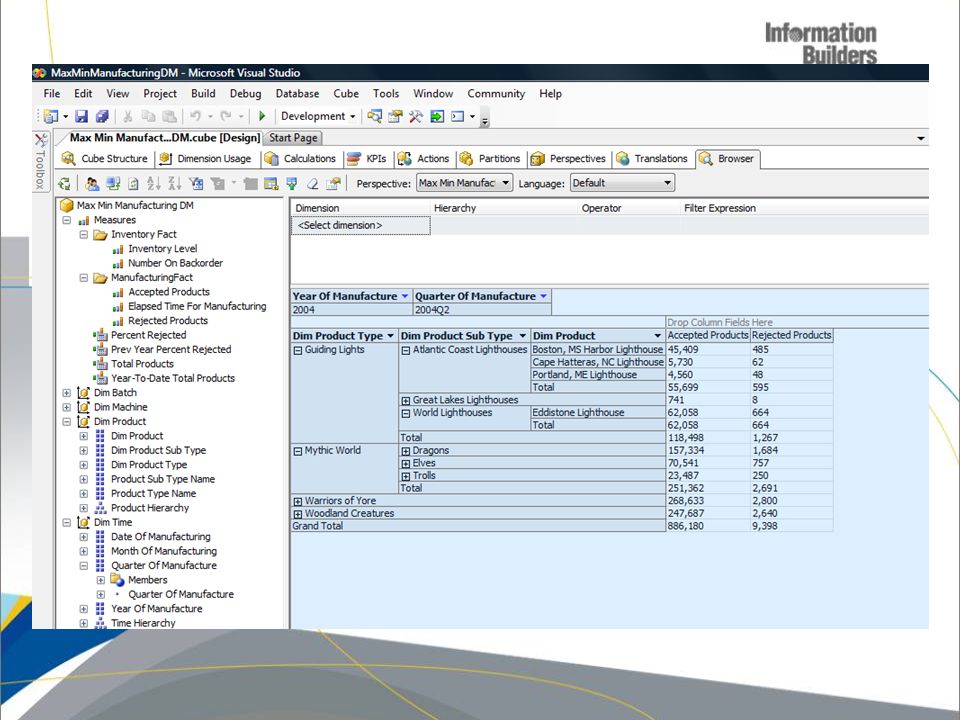Collapse the Guiding Lights row group
This screenshot has width=960, height=720.
click(298, 351)
